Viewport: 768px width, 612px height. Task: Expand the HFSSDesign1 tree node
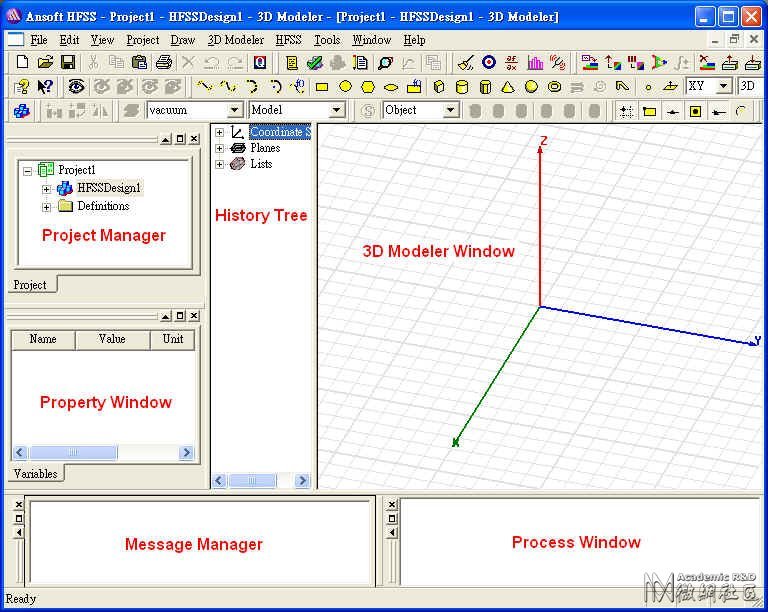point(46,189)
